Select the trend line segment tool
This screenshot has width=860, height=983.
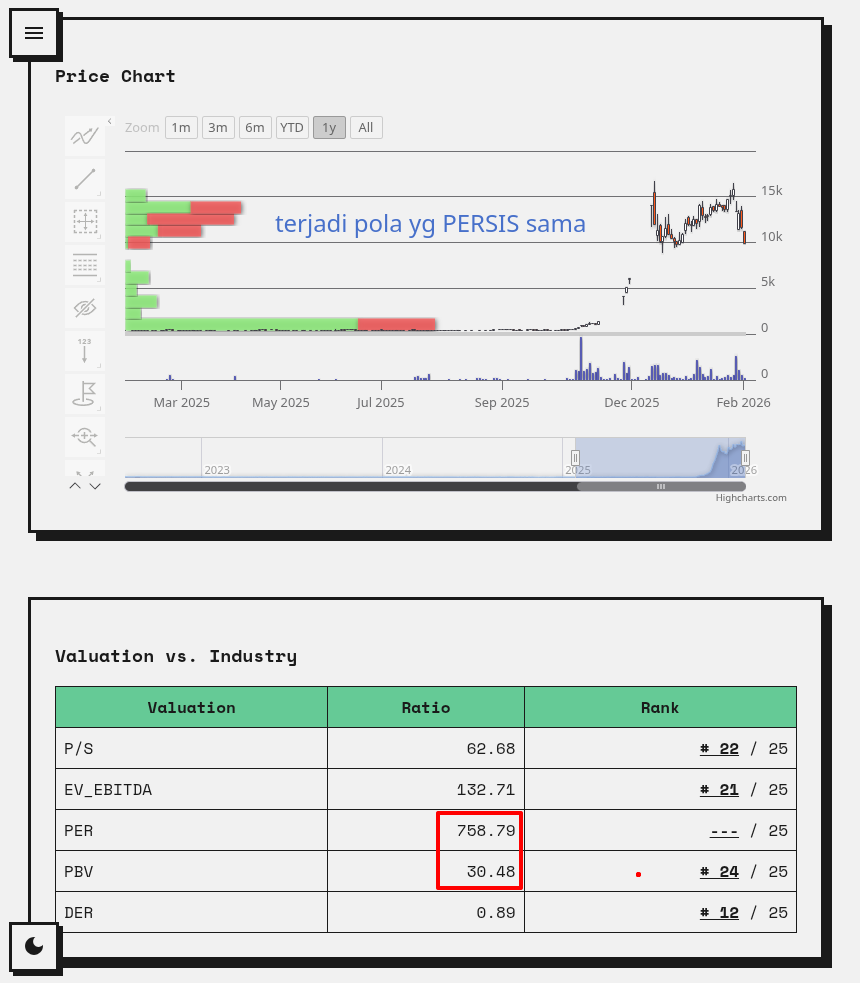85,179
